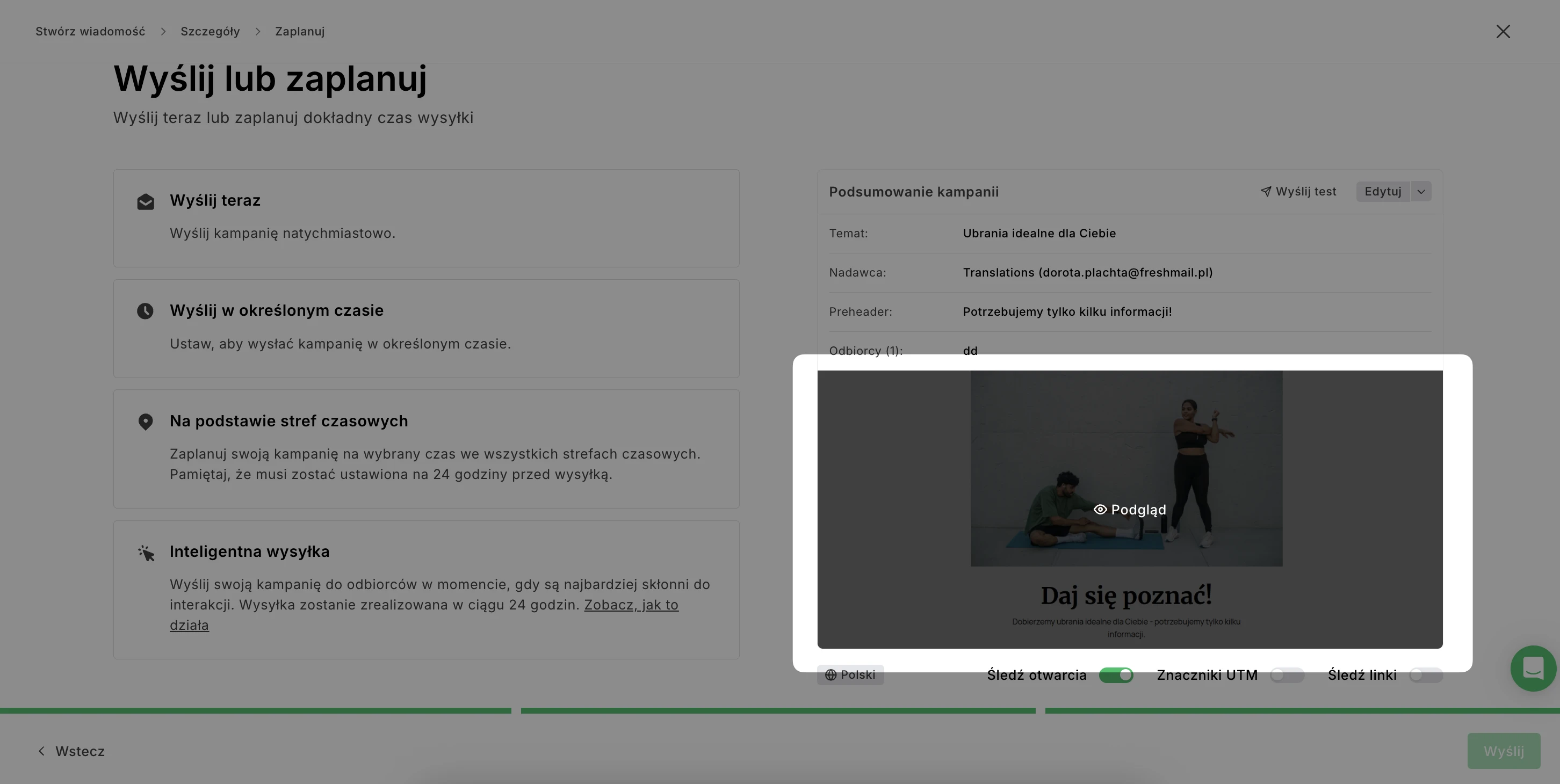Click the eye icon on the email preview

click(x=1100, y=510)
